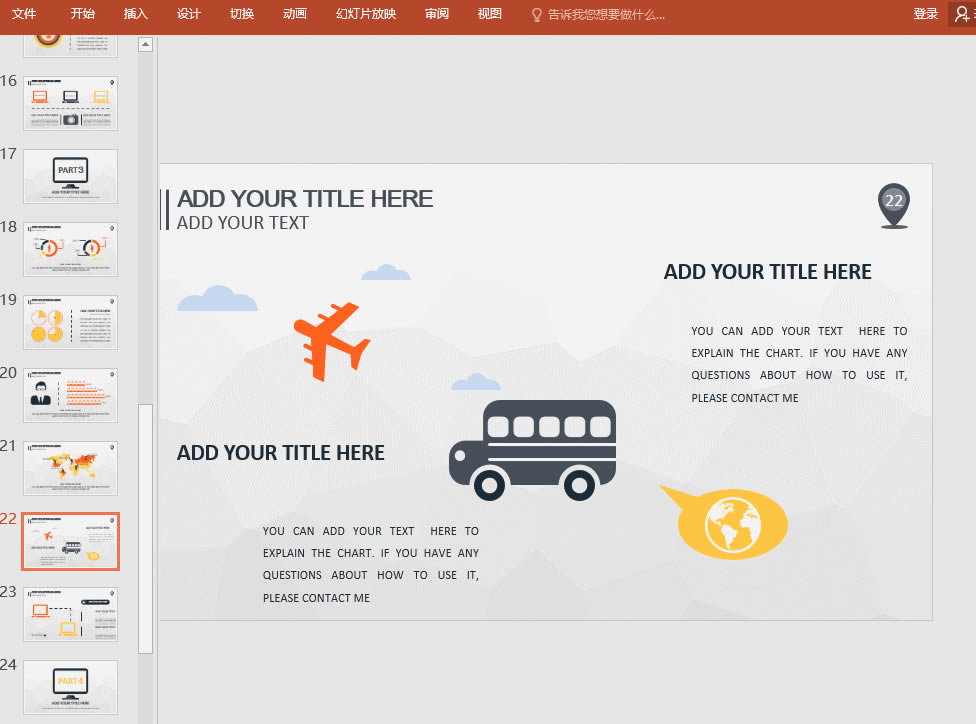Select slide 17 PART3 thumbnail
976x724 pixels.
[x=70, y=176]
